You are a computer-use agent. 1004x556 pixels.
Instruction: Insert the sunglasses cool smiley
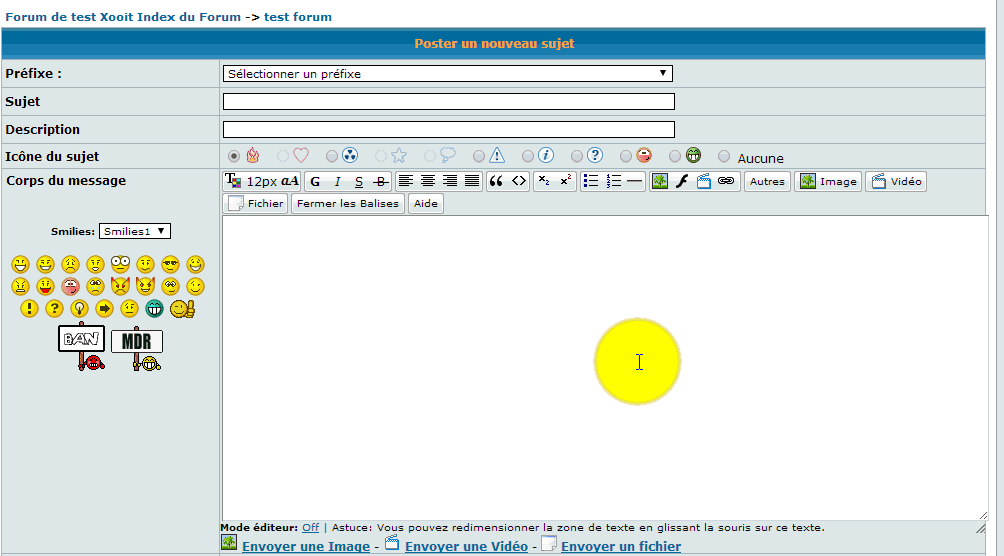click(170, 264)
